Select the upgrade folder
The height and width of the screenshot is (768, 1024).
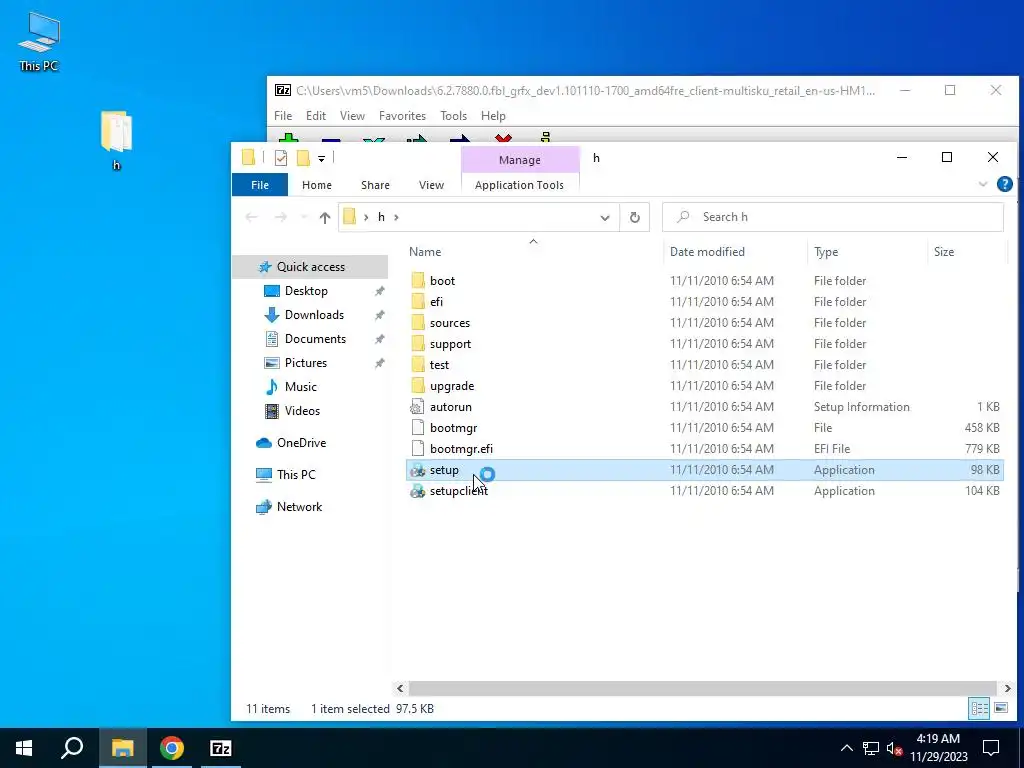704,386
